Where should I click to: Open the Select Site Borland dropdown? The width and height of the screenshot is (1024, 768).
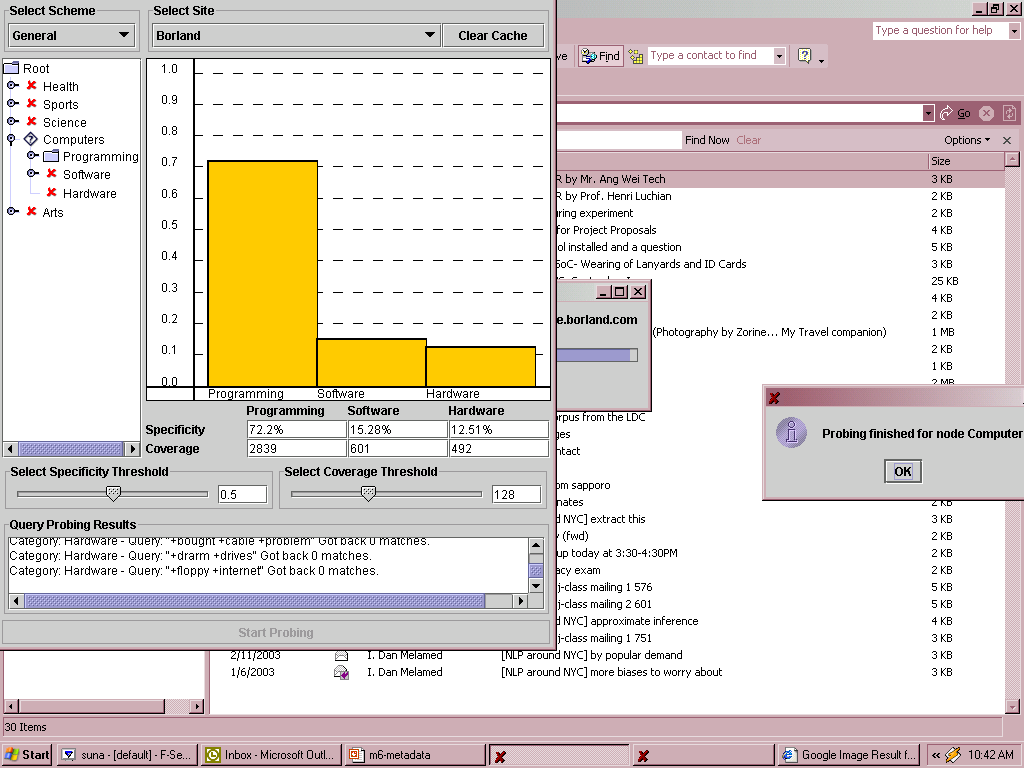tap(295, 35)
